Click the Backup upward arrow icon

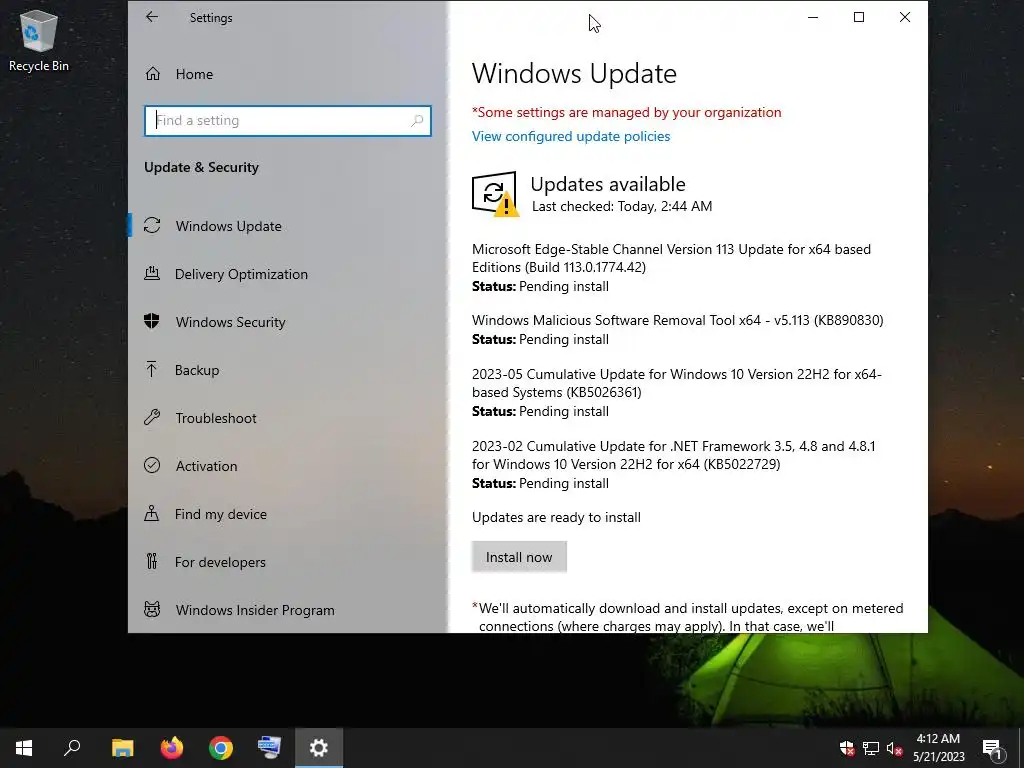pyautogui.click(x=152, y=370)
